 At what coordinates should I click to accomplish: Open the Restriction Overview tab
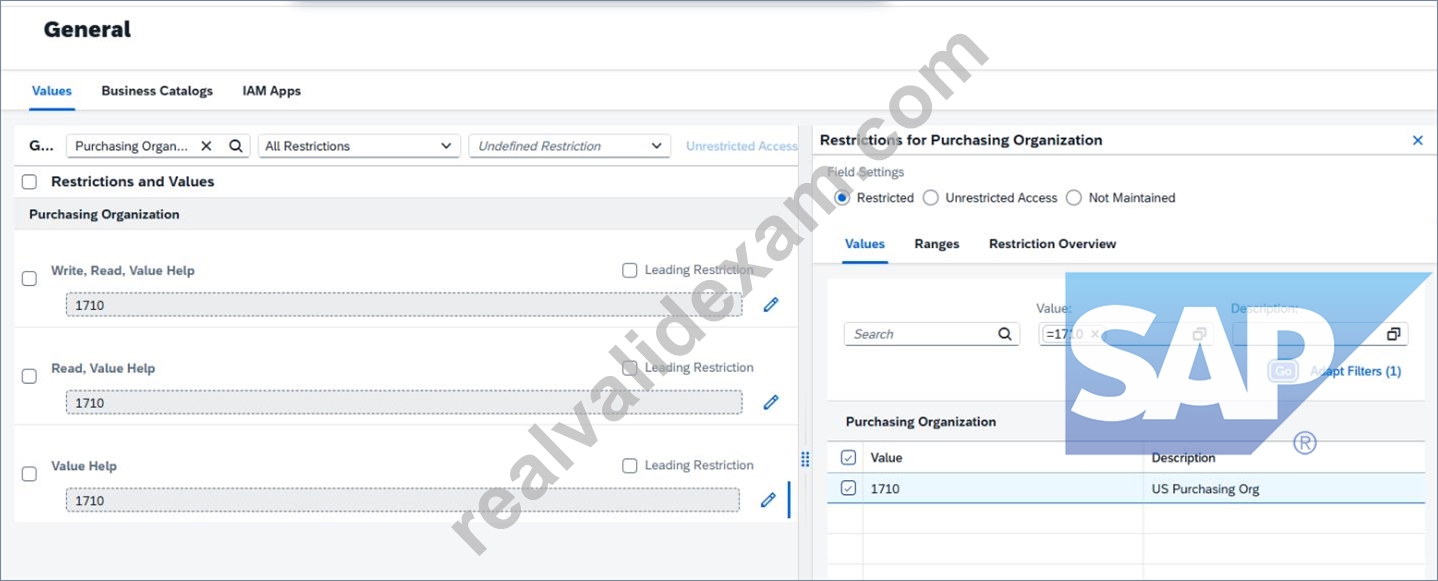pos(1052,244)
